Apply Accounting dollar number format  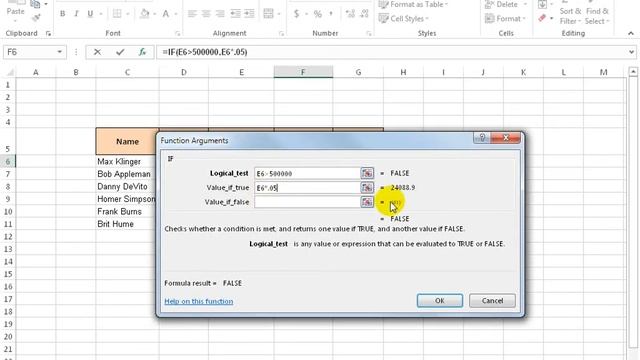pos(297,14)
